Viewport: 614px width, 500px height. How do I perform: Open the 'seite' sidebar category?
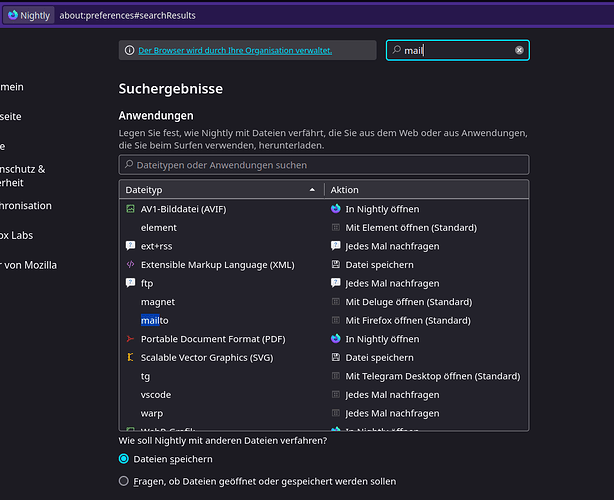click(x=11, y=116)
